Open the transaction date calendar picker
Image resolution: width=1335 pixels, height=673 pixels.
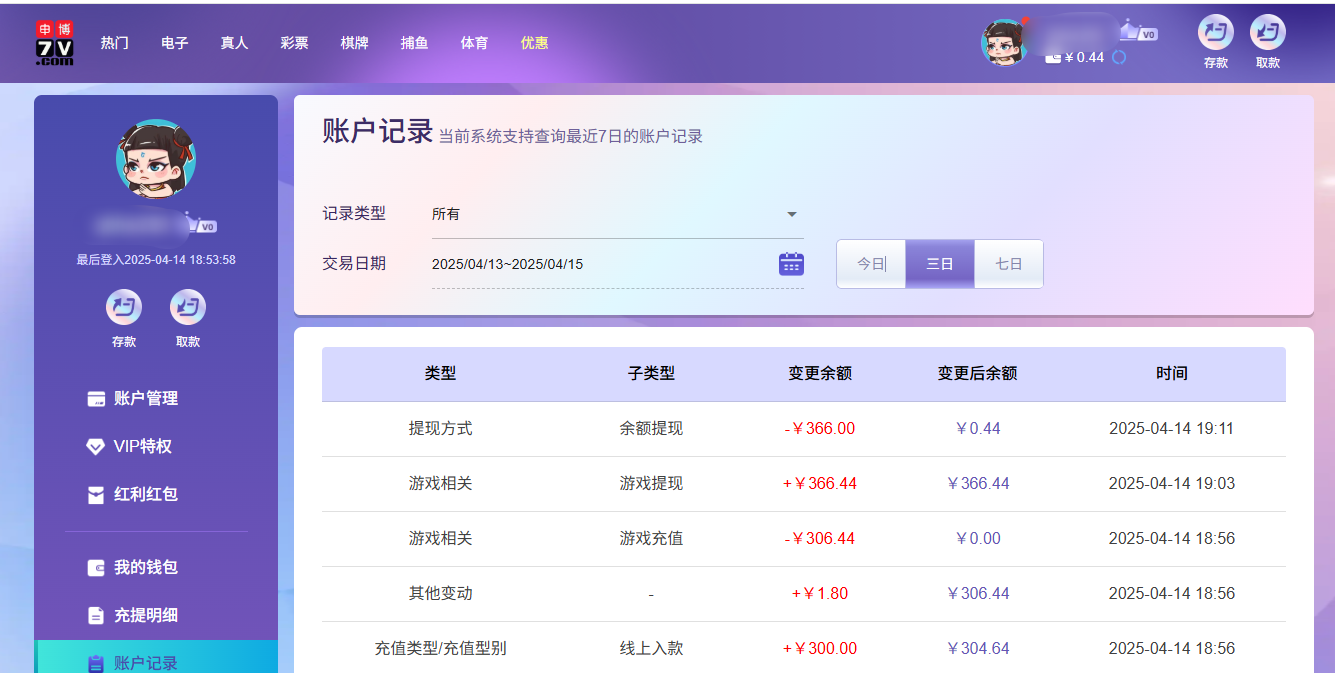[791, 262]
